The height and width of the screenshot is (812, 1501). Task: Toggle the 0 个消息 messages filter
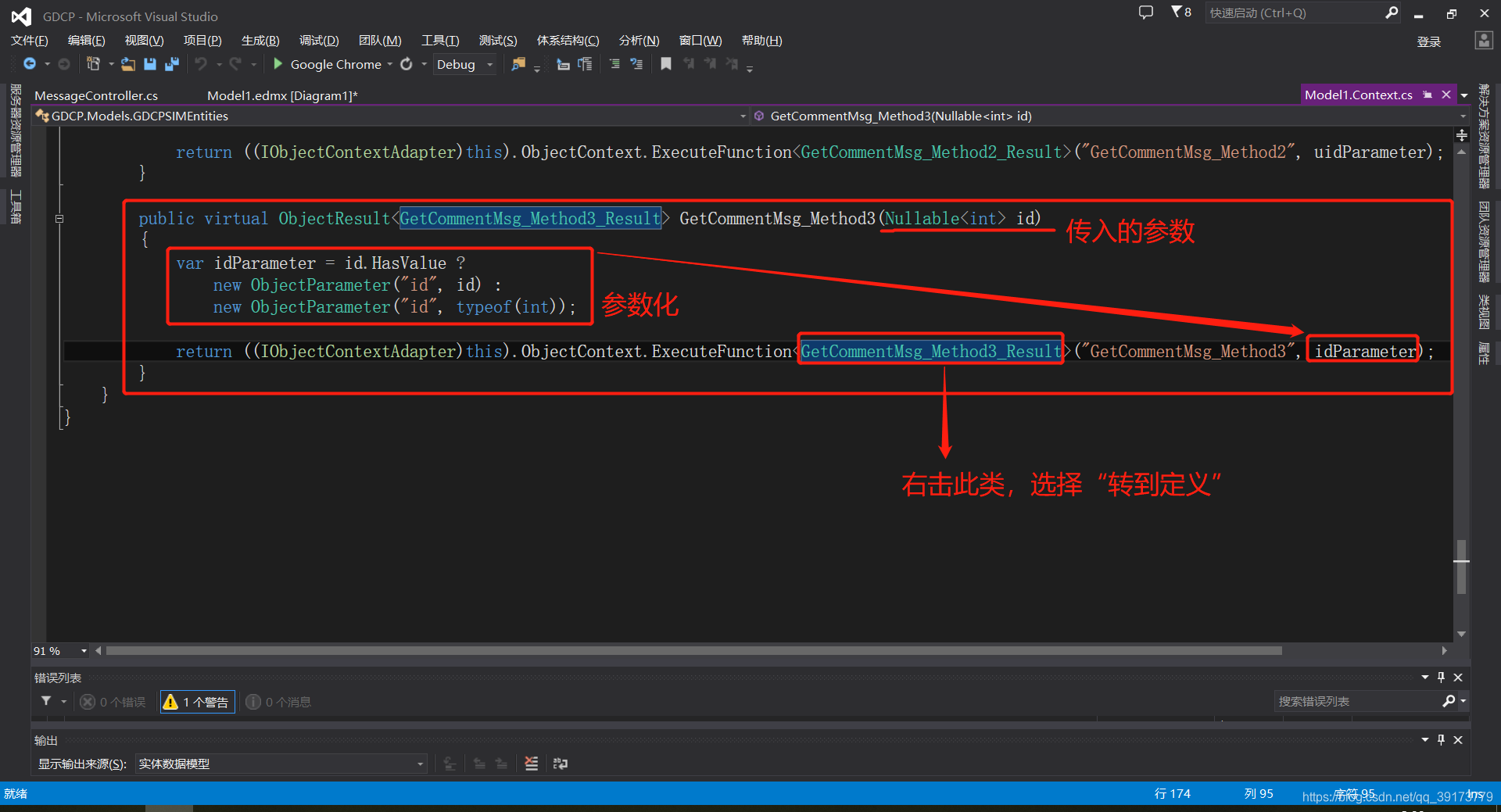279,702
